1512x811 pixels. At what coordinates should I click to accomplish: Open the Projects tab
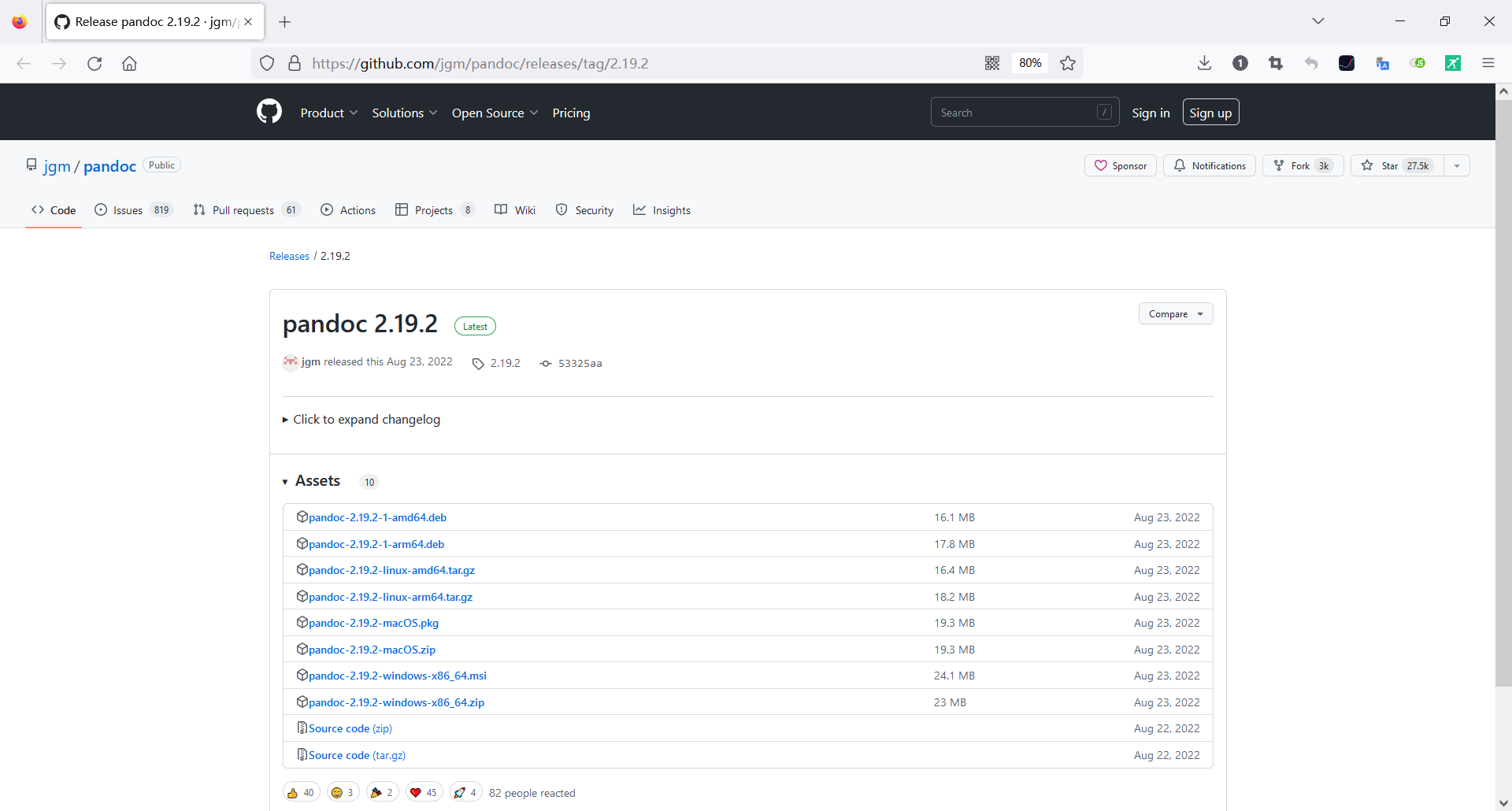(435, 210)
